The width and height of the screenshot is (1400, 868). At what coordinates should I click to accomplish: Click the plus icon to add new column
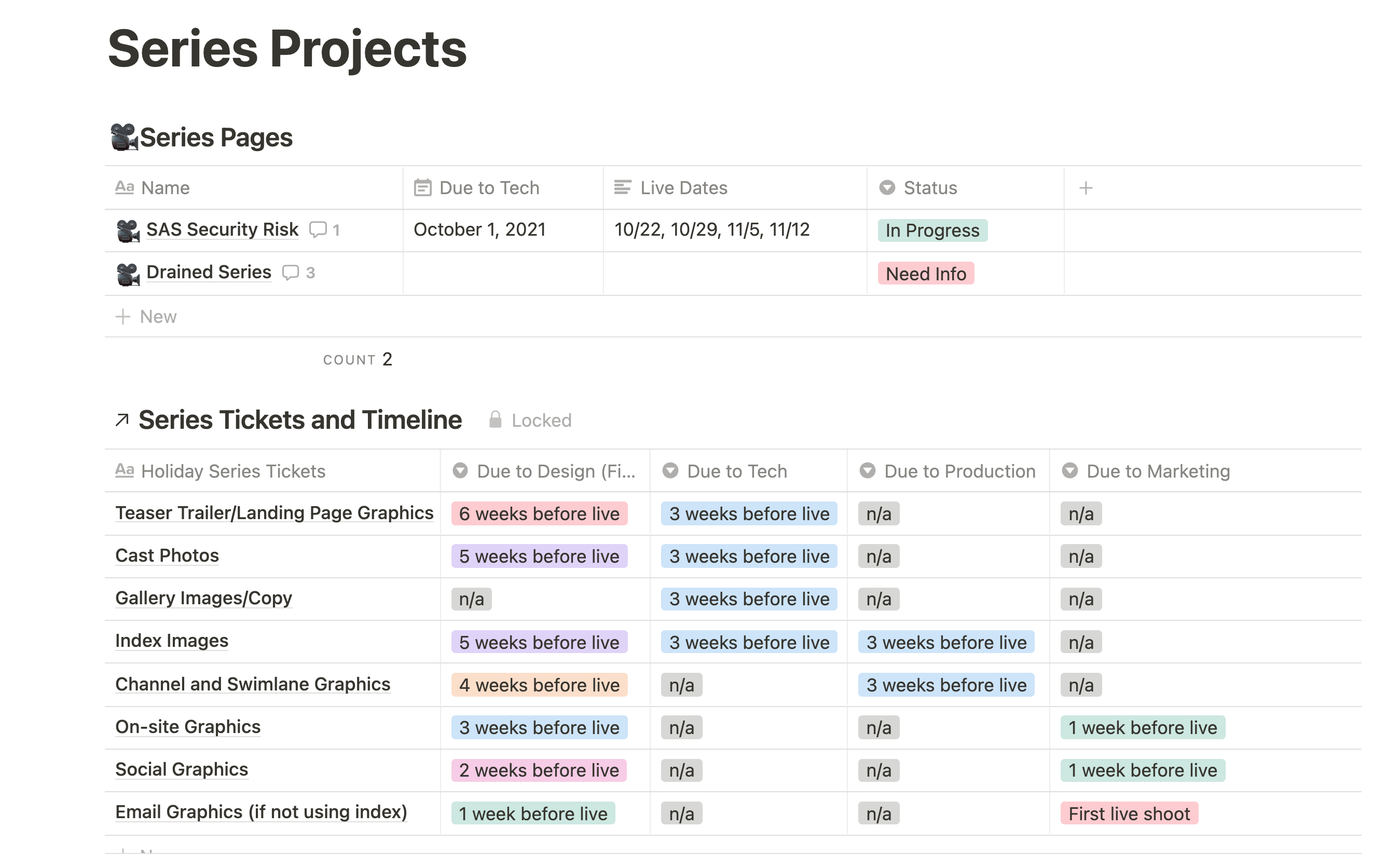click(x=1086, y=188)
